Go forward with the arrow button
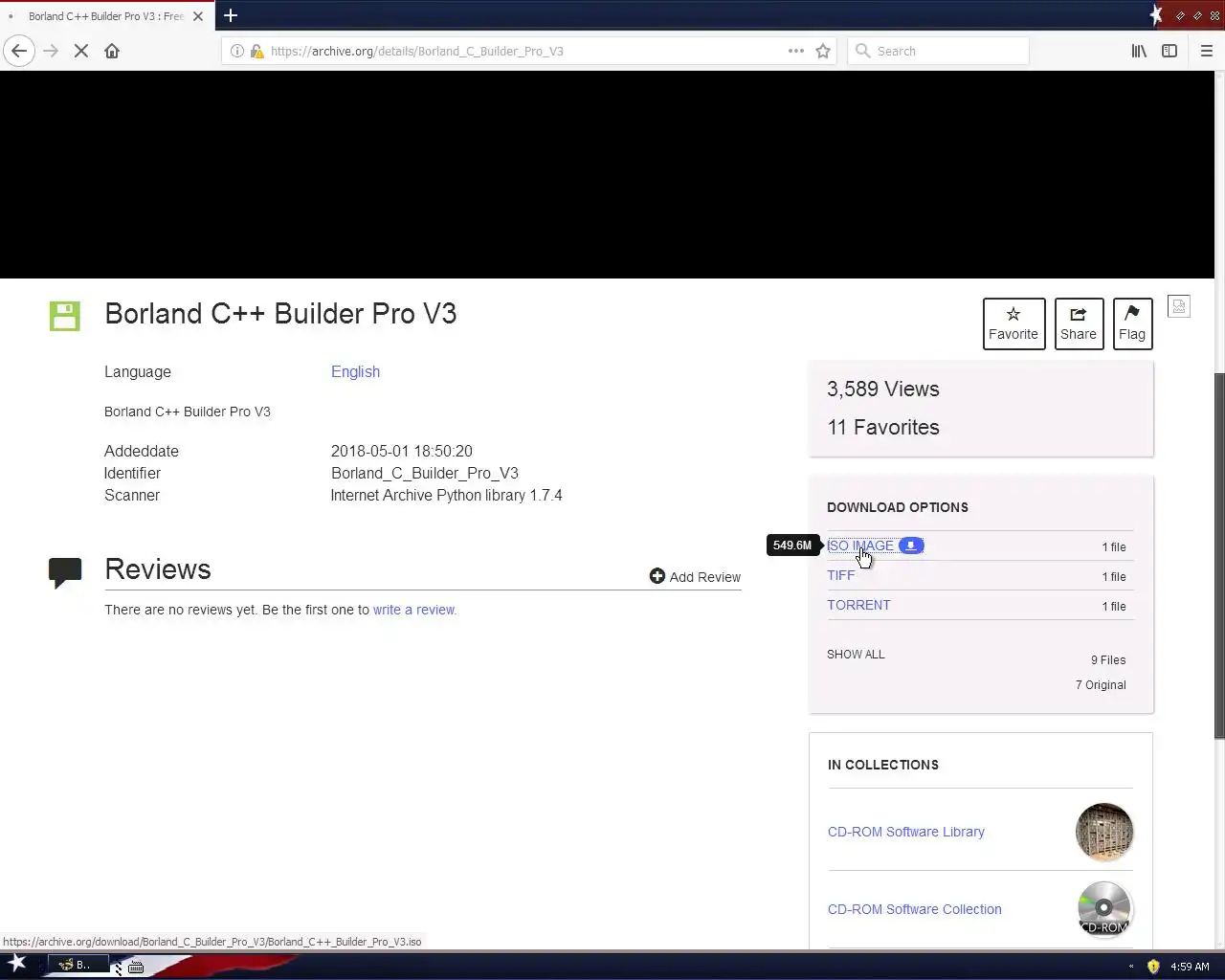Image resolution: width=1225 pixels, height=980 pixels. coord(51,51)
